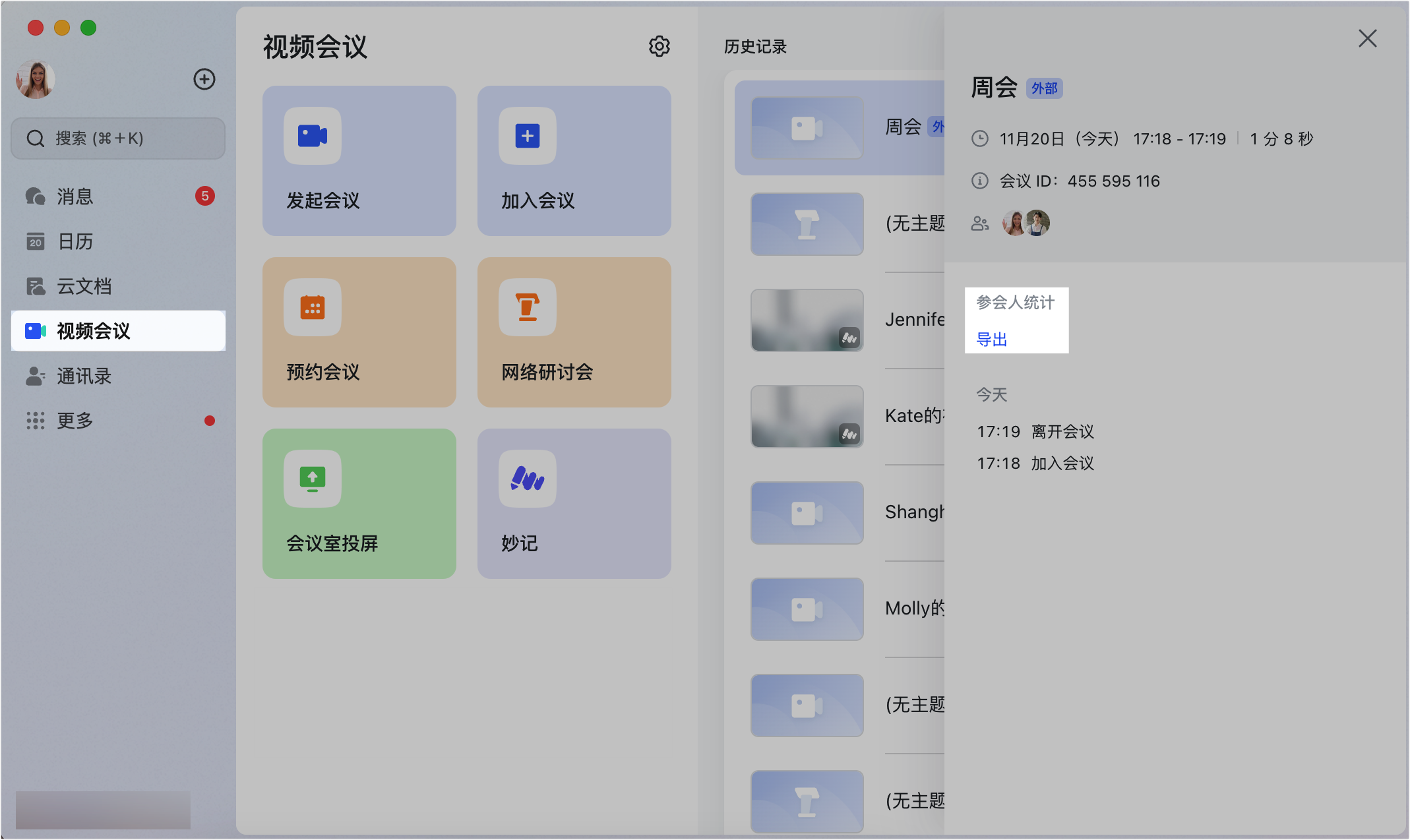This screenshot has height=840, width=1410.
Task: Click the 预约会议 schedule meeting card
Action: [x=359, y=332]
